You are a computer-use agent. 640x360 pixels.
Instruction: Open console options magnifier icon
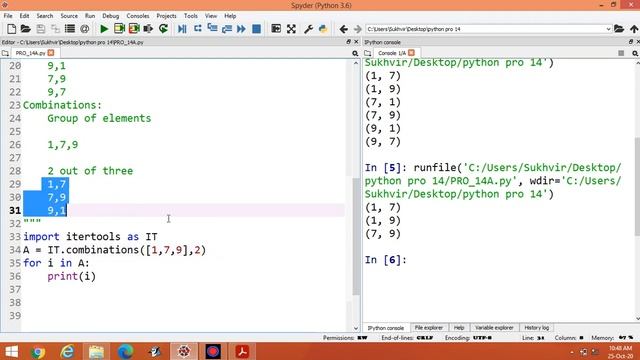[x=635, y=53]
